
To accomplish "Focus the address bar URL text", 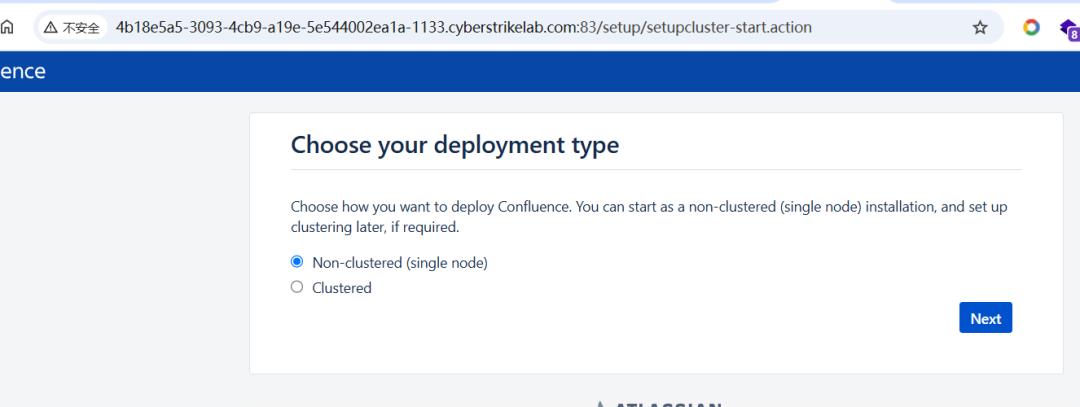I will tap(464, 28).
